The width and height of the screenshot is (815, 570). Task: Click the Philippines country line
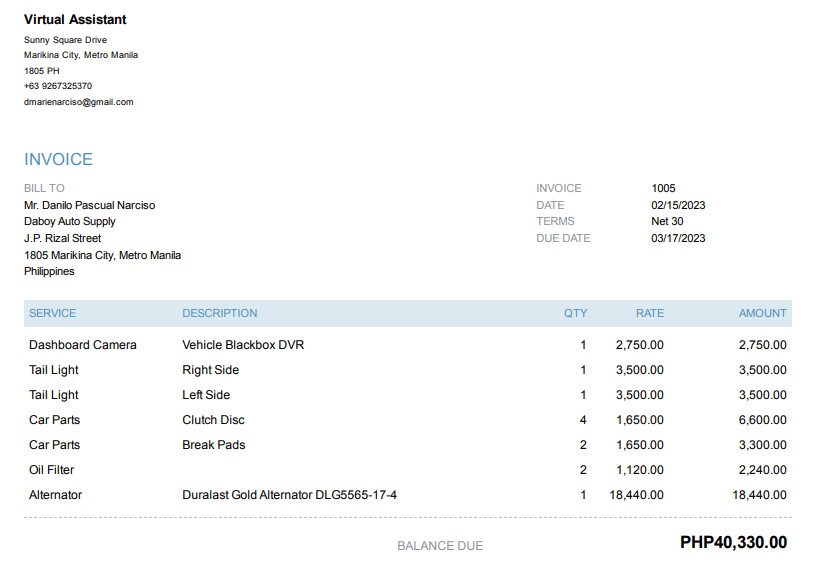pos(49,271)
